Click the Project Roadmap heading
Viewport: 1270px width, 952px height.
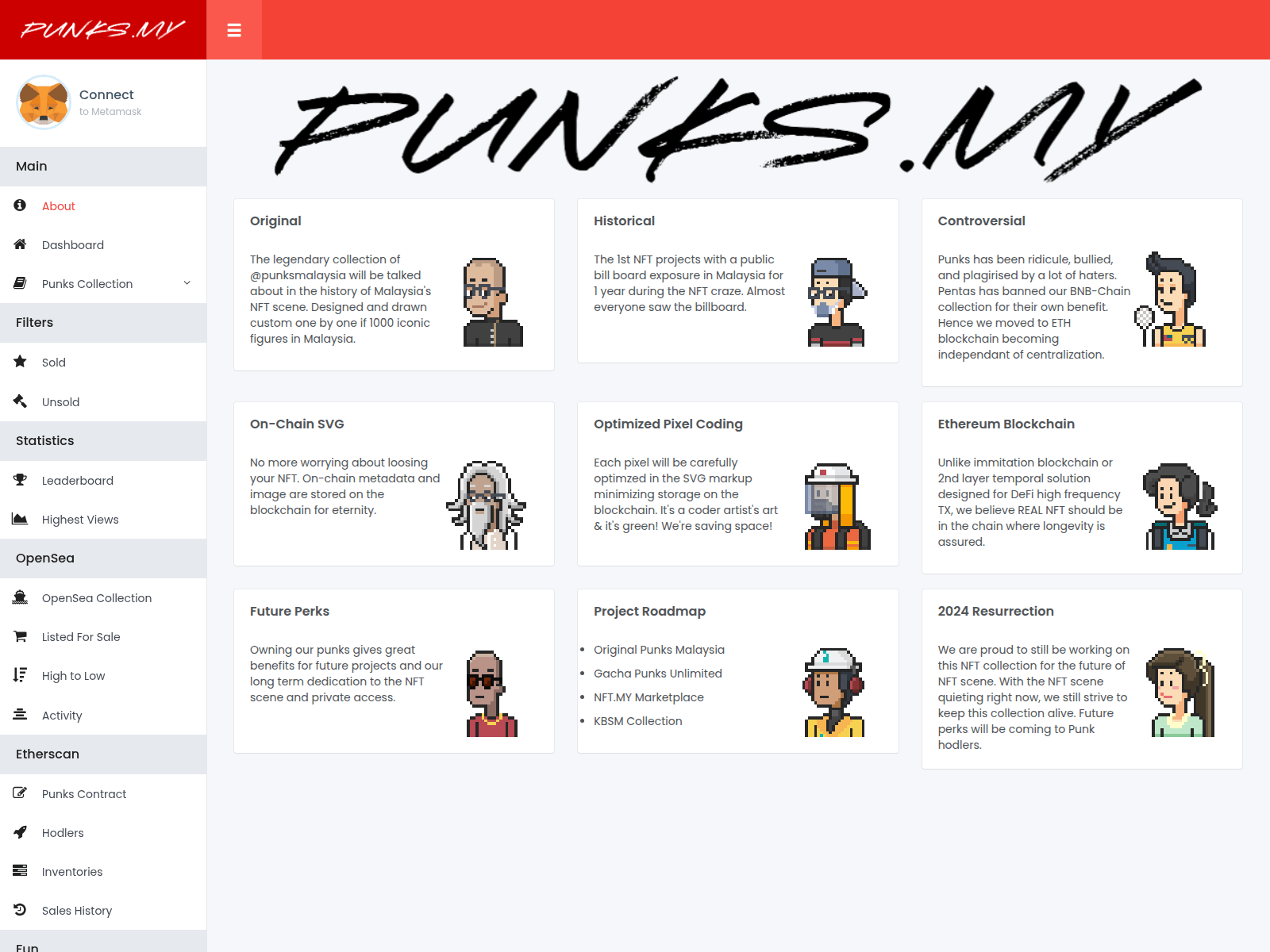(x=649, y=612)
